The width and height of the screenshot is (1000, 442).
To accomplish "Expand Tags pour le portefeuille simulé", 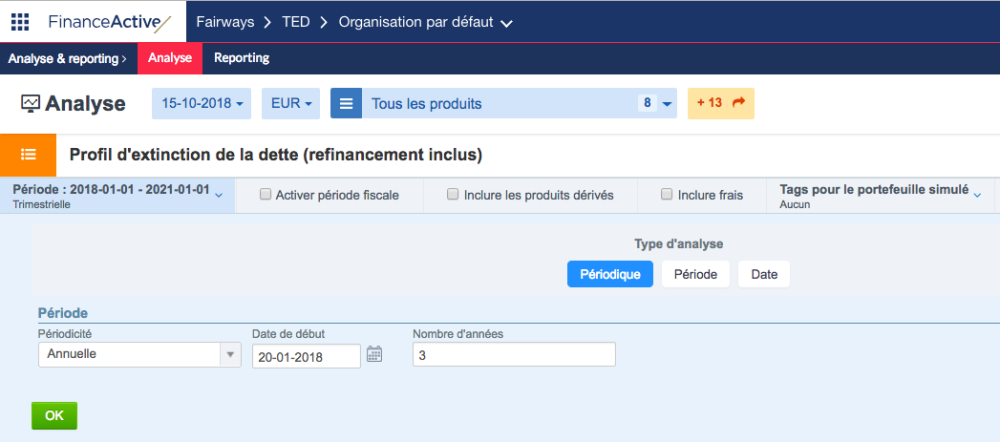I will [x=880, y=195].
